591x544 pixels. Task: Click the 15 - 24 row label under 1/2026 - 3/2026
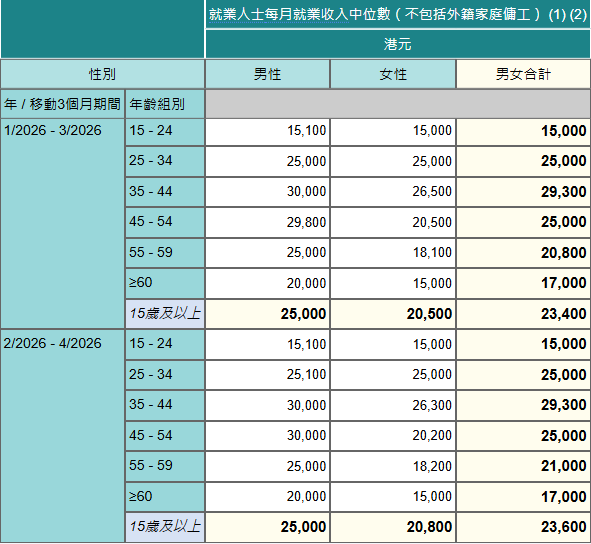coord(165,132)
